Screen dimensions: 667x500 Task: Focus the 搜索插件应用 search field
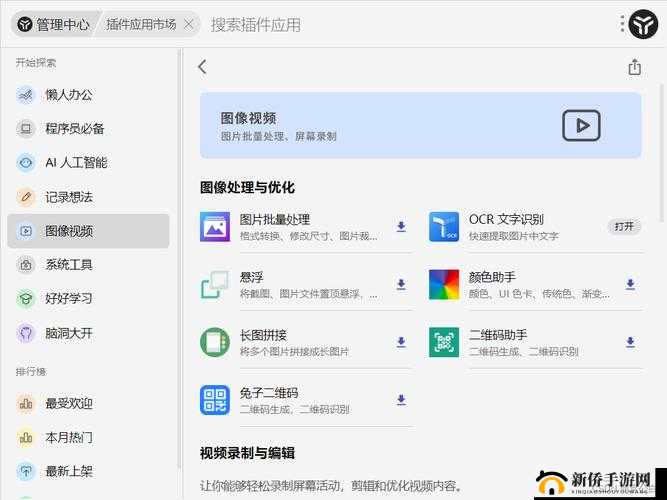click(x=256, y=25)
